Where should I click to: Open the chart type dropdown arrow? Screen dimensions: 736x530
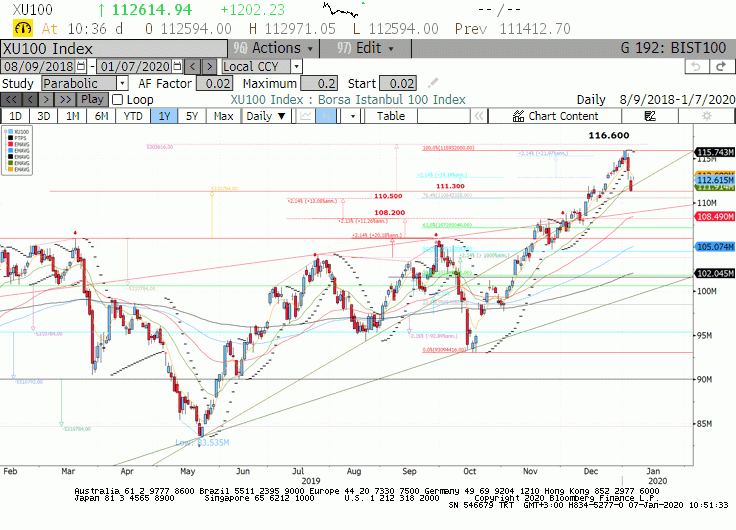pos(353,116)
